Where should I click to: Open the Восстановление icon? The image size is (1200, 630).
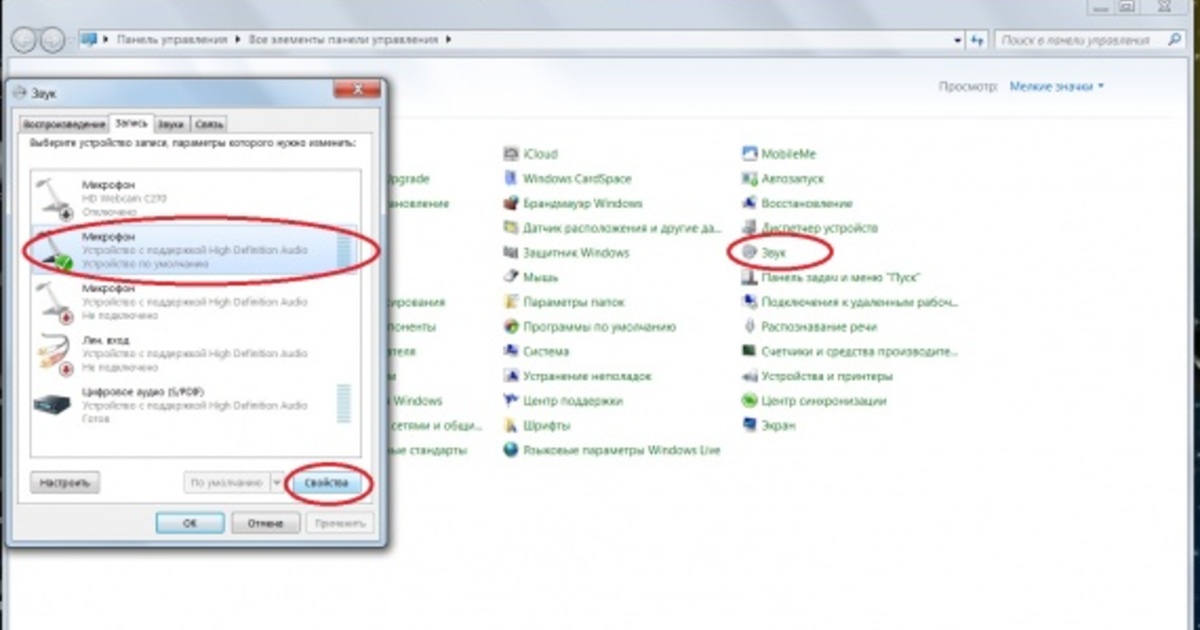click(750, 204)
